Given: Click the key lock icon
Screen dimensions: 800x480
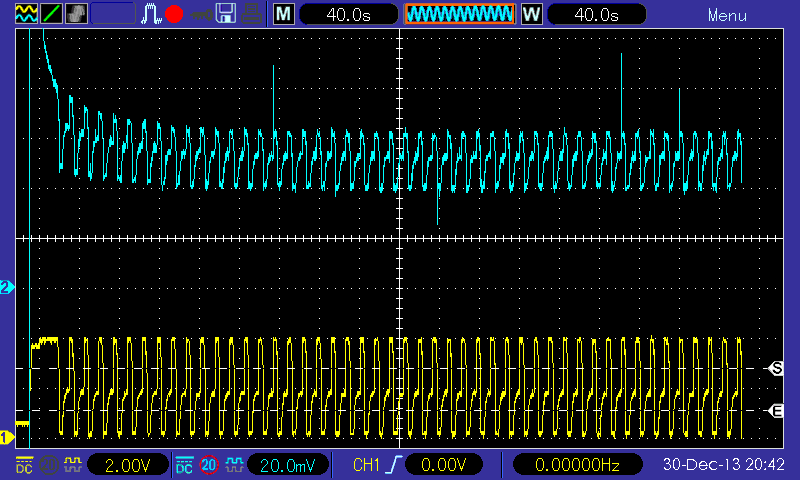Looking at the screenshot, I should point(201,14).
